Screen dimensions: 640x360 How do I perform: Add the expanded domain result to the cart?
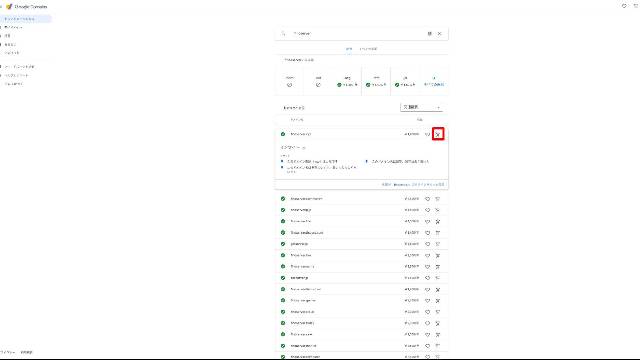click(438, 134)
